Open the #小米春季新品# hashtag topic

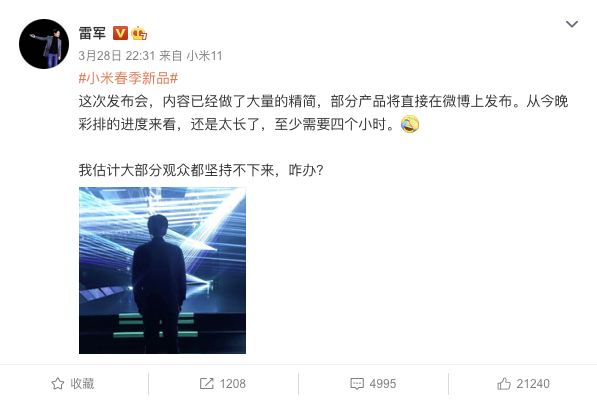[128, 78]
